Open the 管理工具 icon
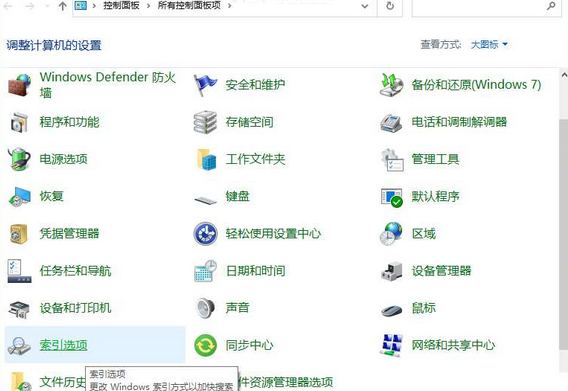568x391 pixels. tap(392, 160)
